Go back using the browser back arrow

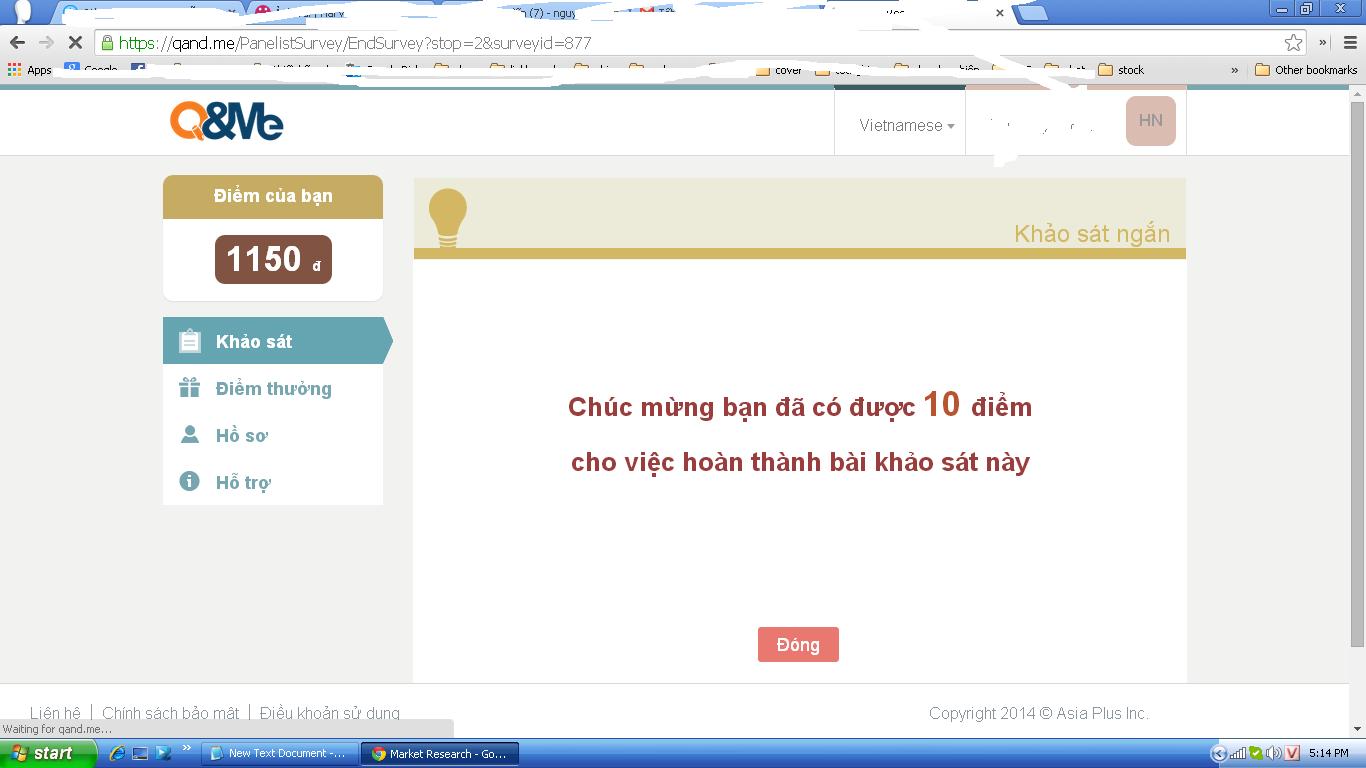(x=17, y=42)
